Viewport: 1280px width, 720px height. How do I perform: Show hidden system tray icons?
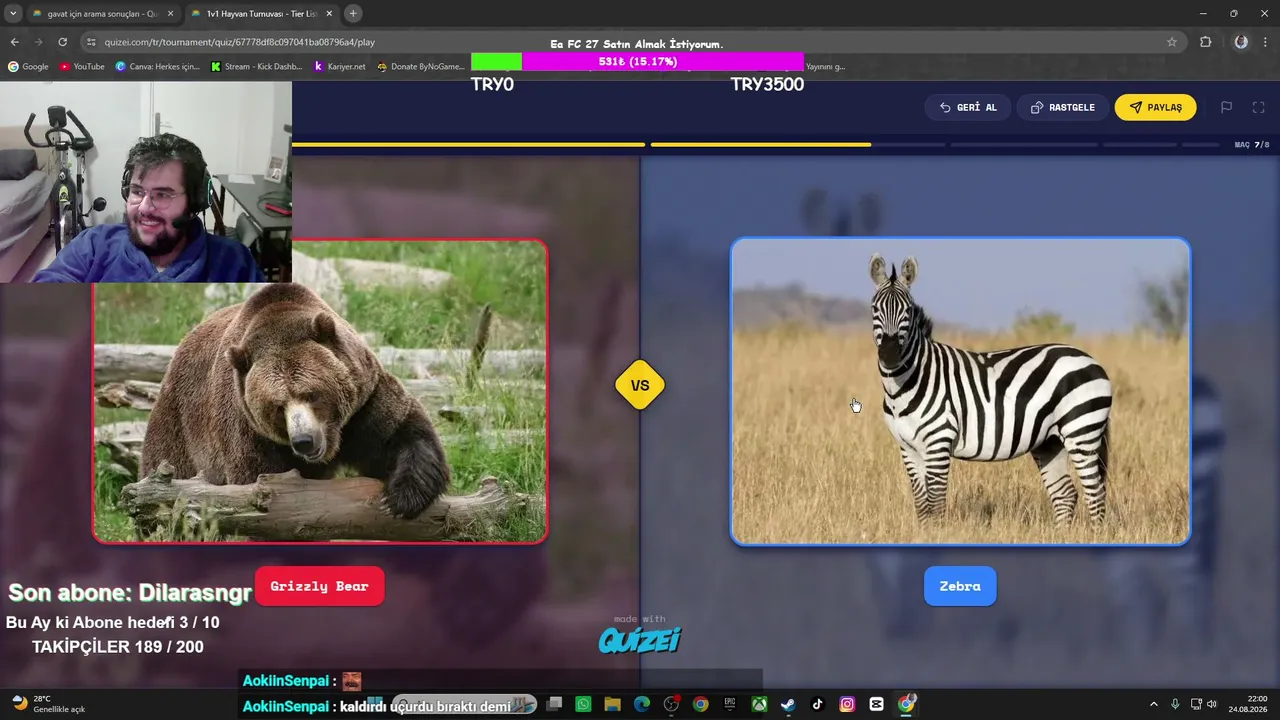coord(1153,704)
